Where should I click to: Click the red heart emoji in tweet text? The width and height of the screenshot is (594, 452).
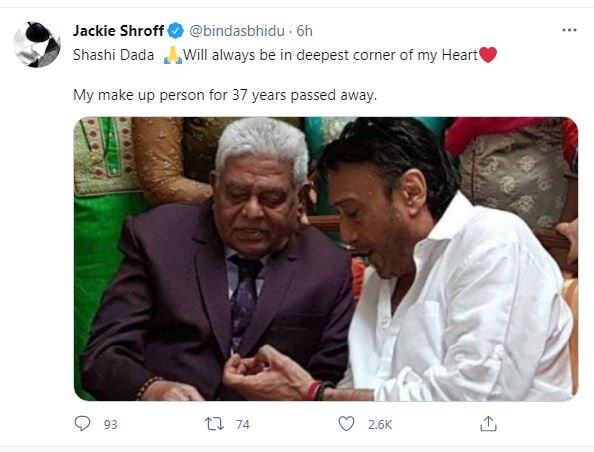click(488, 55)
